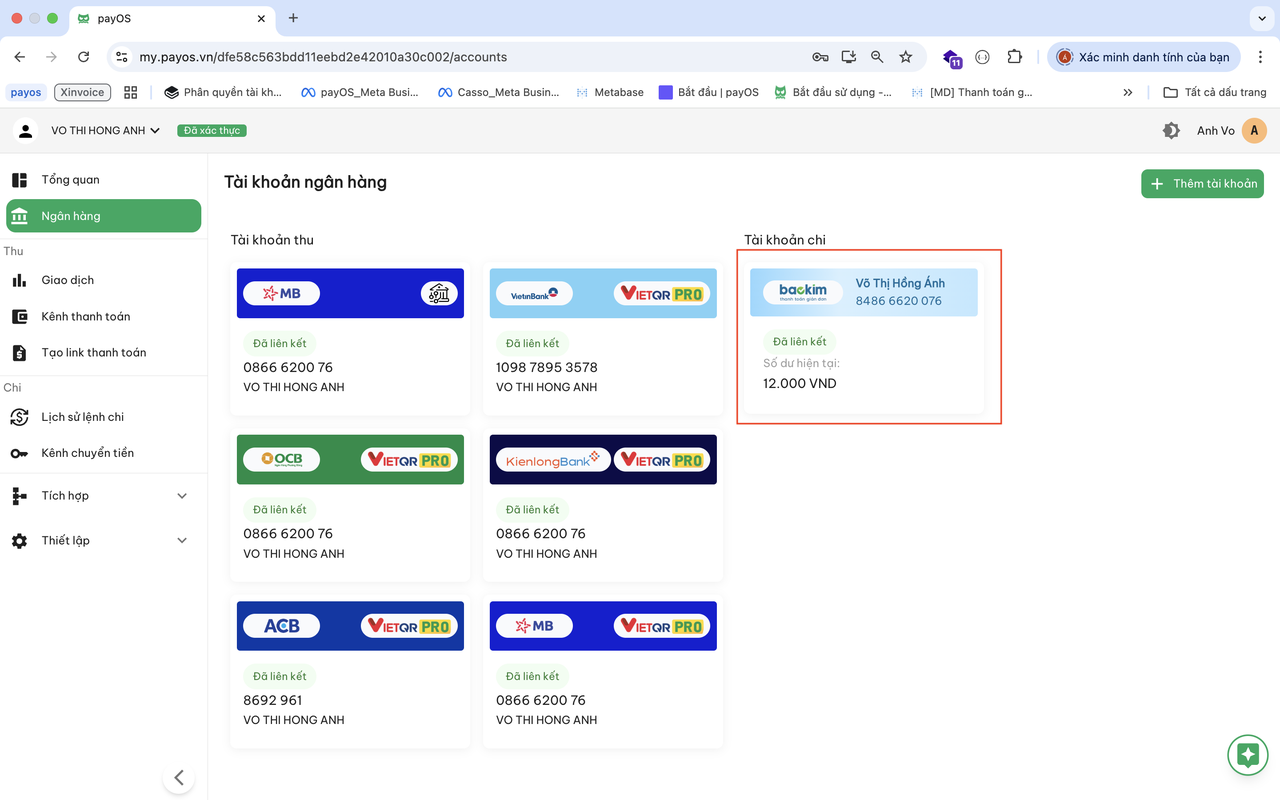Collapse the sidebar with chevron arrow
The height and width of the screenshot is (800, 1280).
178,778
